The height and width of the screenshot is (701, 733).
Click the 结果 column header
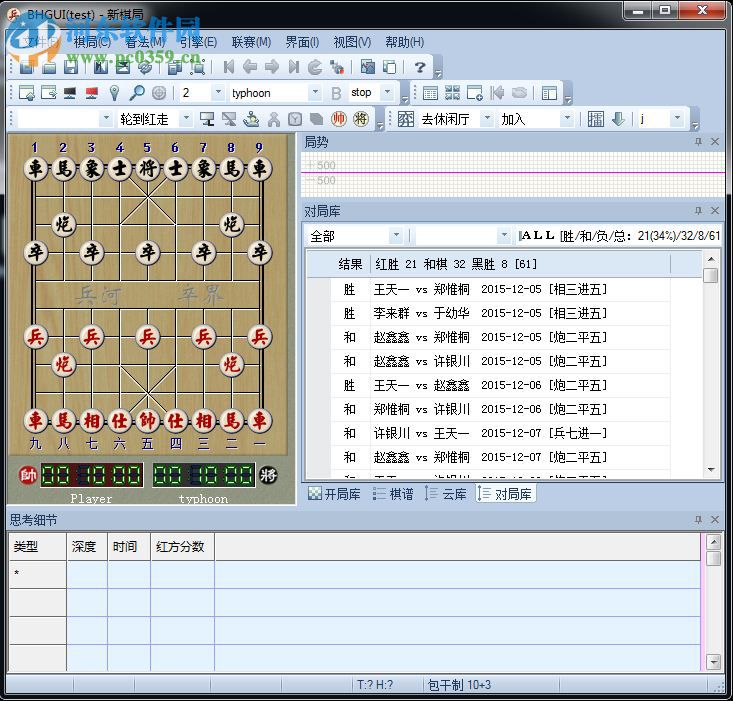[x=350, y=265]
